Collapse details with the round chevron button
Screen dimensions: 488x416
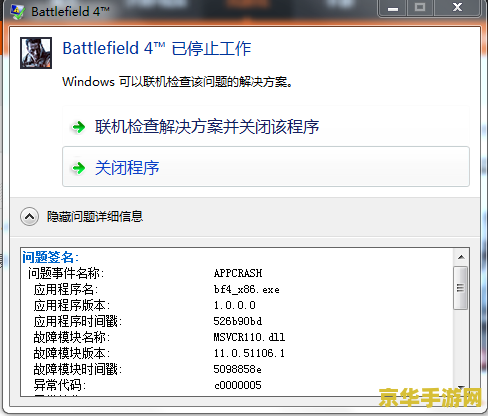(29, 217)
